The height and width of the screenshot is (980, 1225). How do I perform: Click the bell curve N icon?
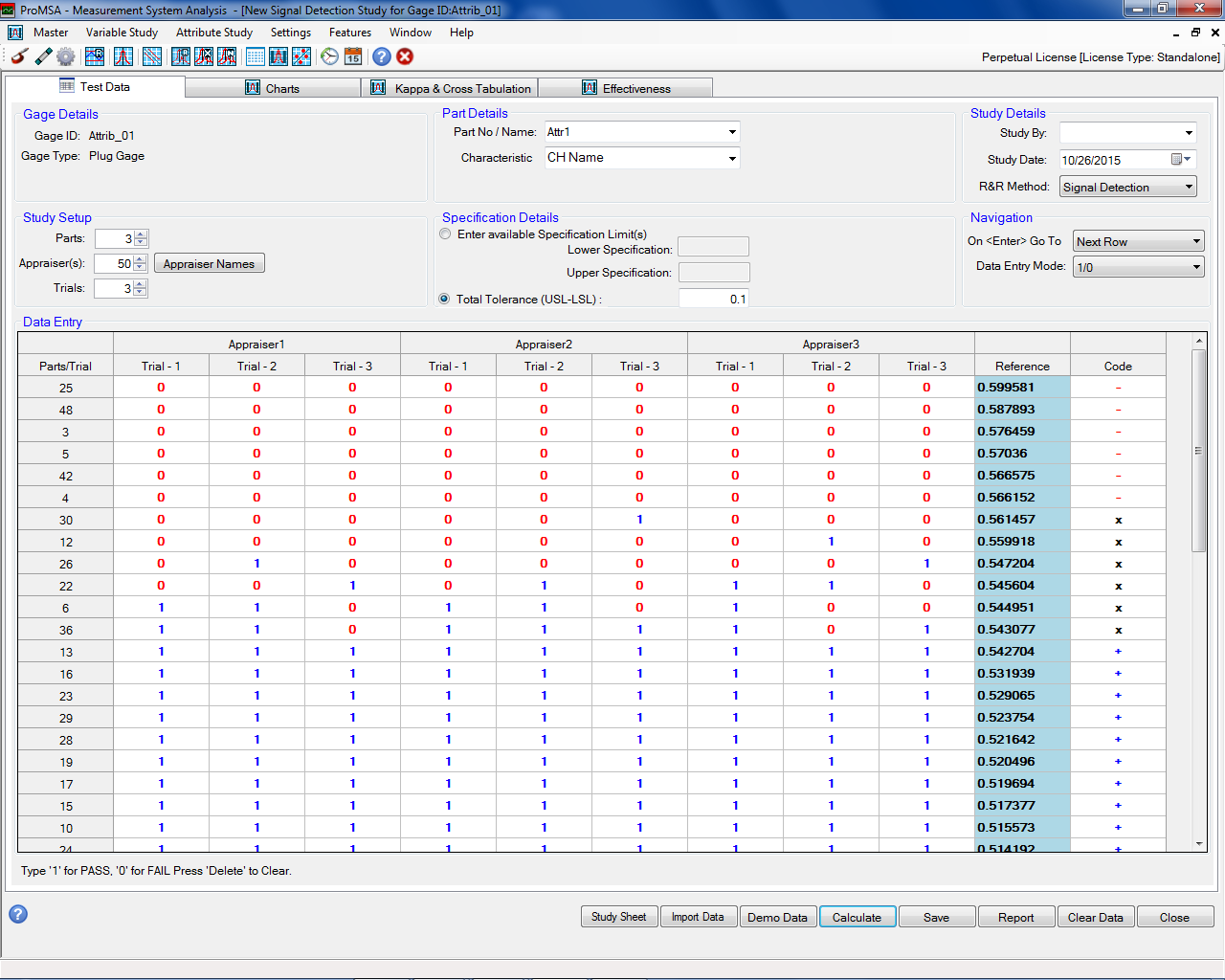227,56
